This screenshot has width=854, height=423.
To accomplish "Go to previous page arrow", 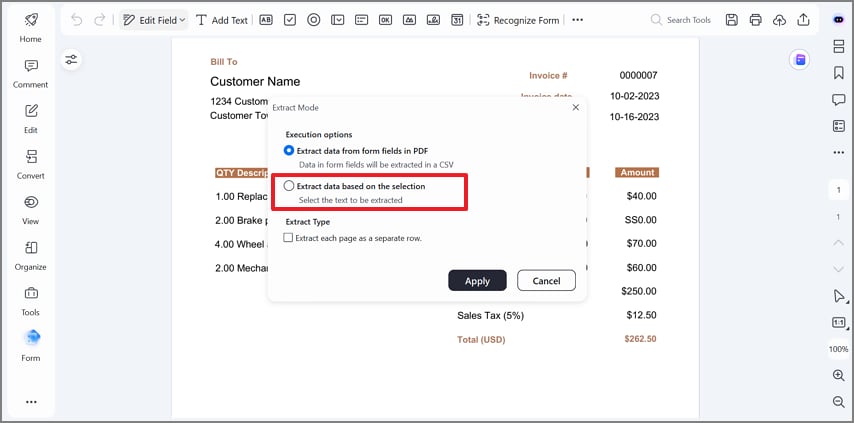I will tap(839, 243).
